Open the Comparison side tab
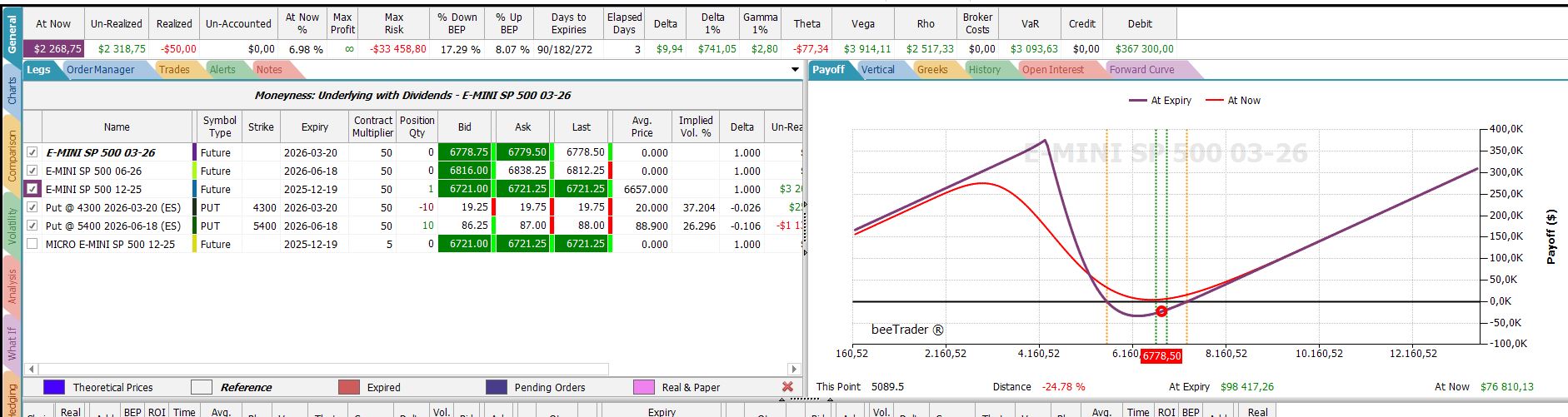Screen dimensions: 1568x417 tap(12, 156)
